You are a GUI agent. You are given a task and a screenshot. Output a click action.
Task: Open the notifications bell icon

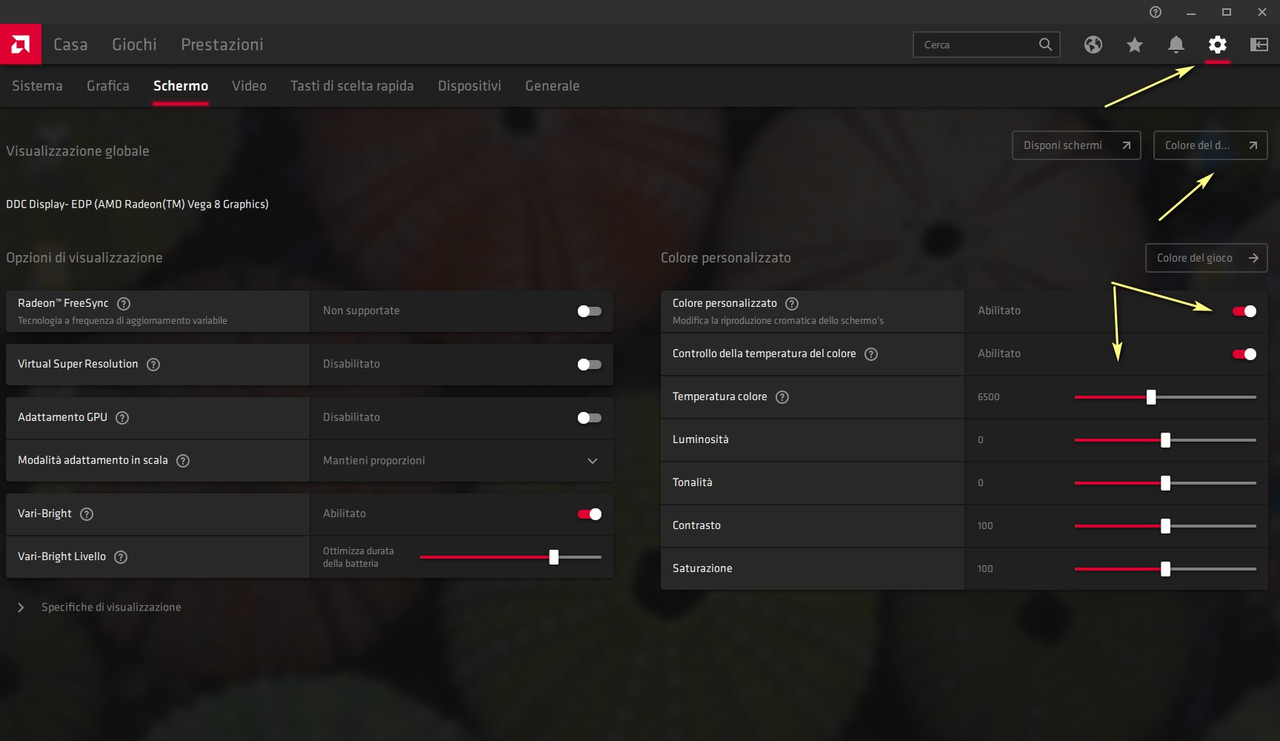coord(1176,45)
